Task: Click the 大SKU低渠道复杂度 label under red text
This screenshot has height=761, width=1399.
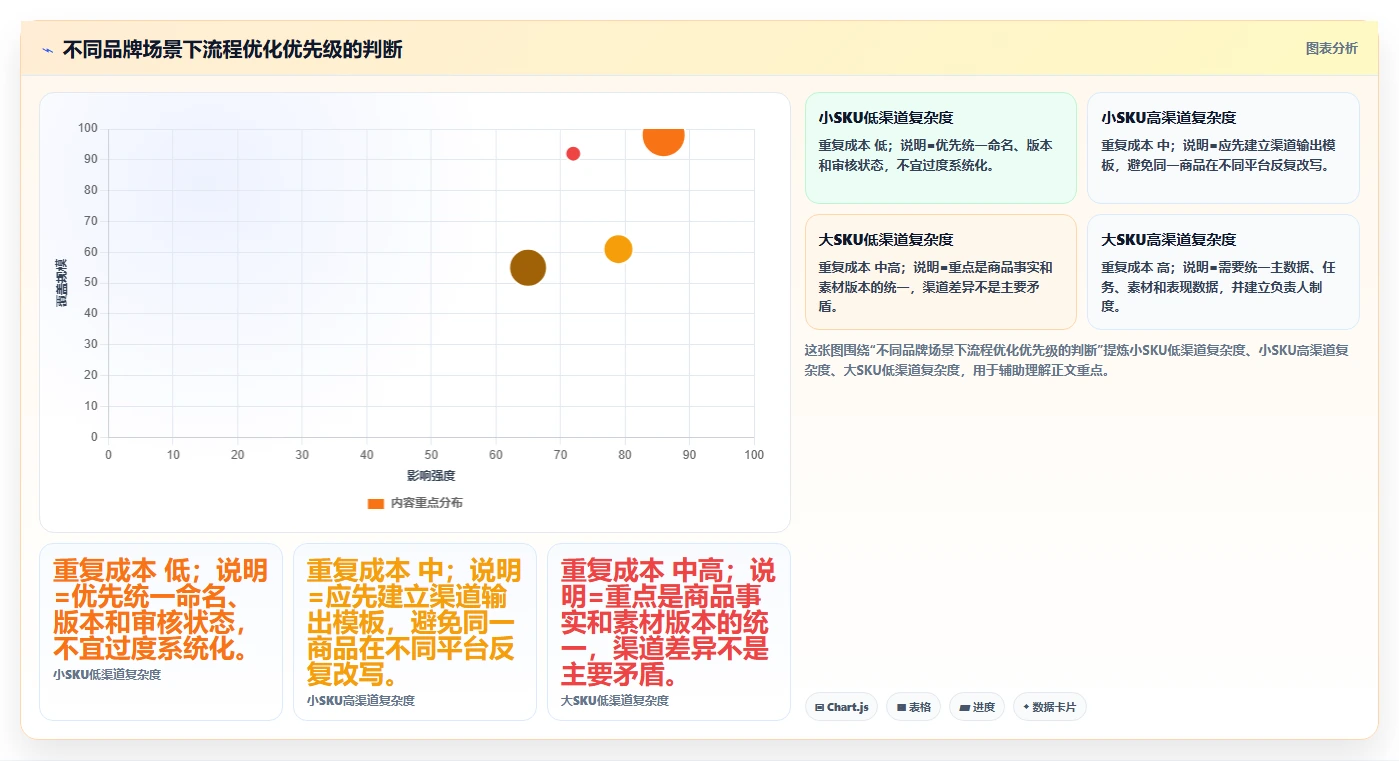Action: [615, 701]
